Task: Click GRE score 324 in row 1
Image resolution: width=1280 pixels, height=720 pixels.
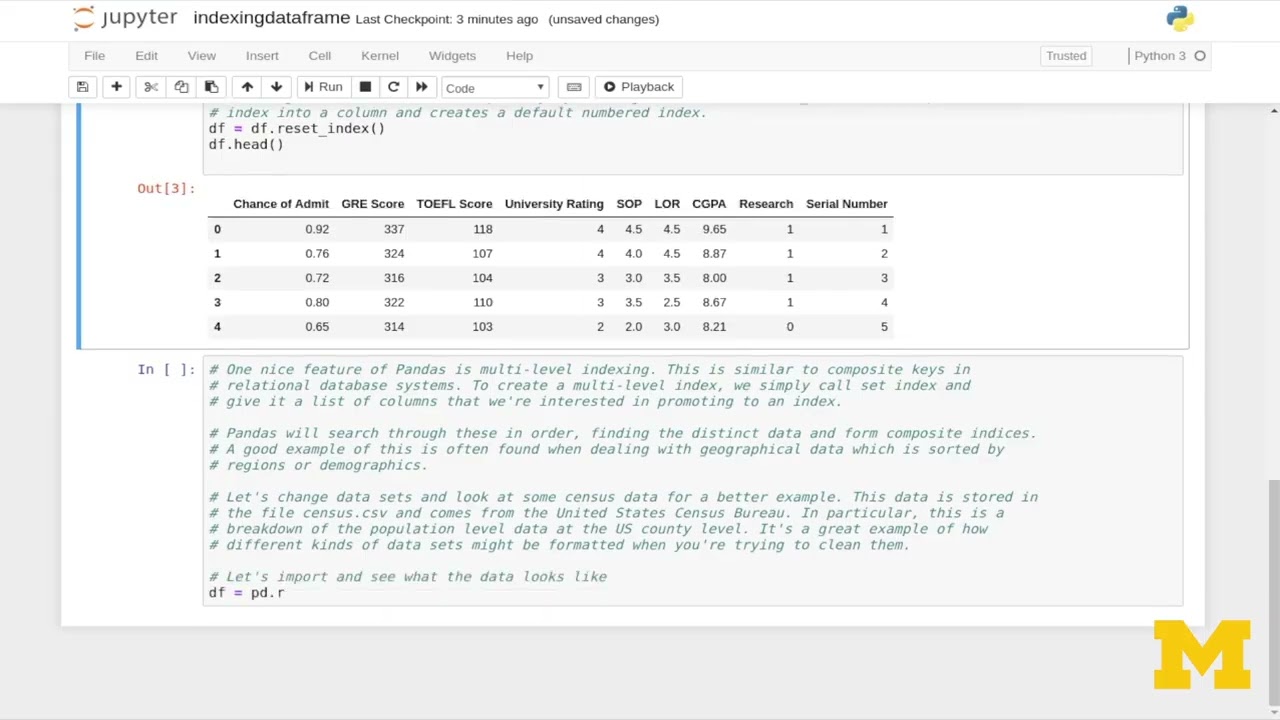Action: pyautogui.click(x=394, y=253)
